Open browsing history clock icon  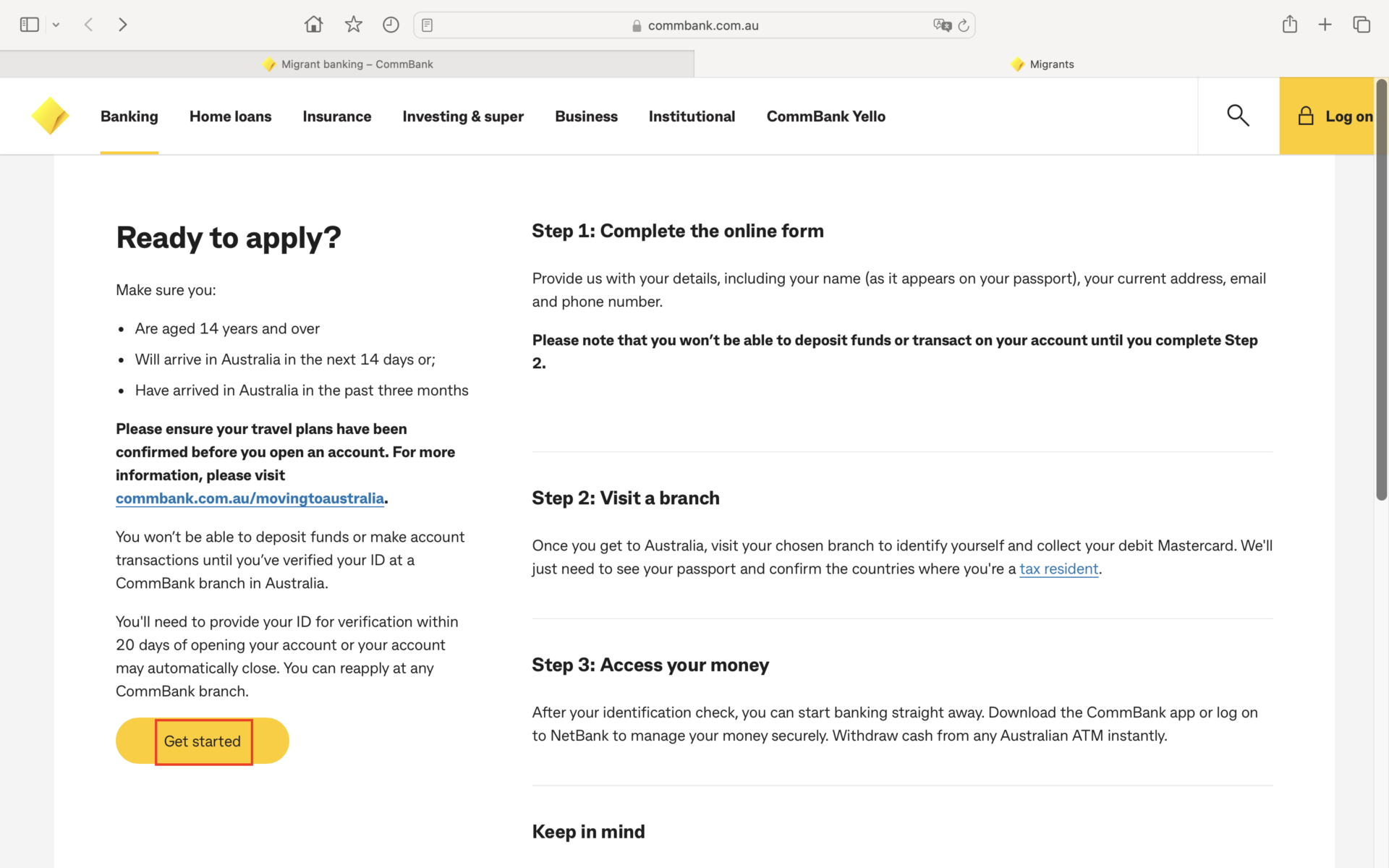(x=391, y=25)
